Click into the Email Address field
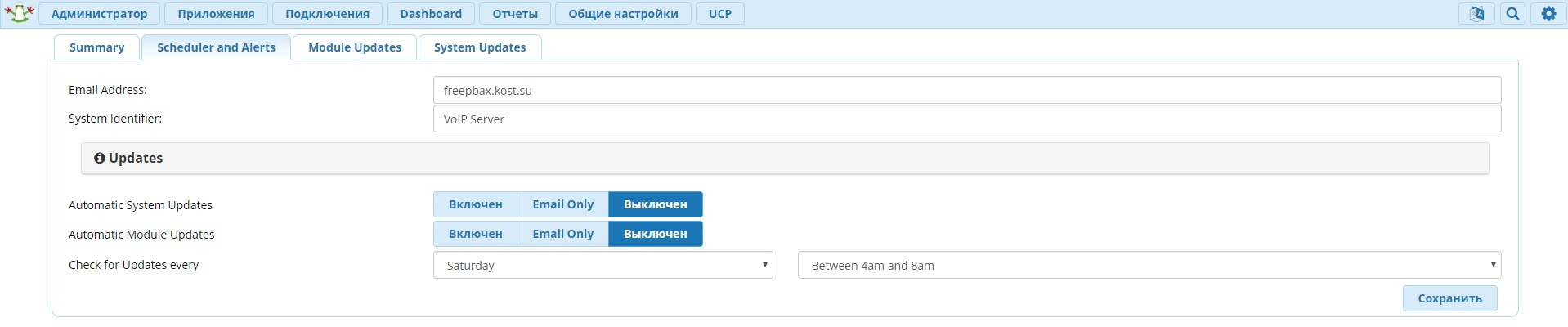The width and height of the screenshot is (1568, 327). [967, 90]
